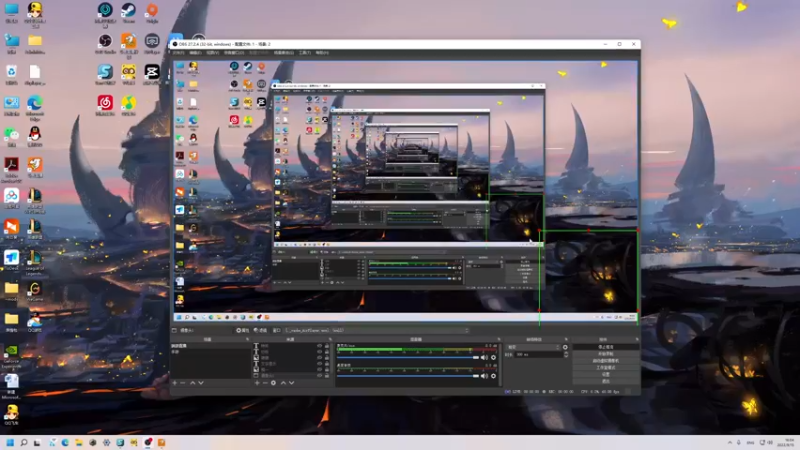Screen dimensions: 800x450
Task: Open the Steam desktop shortcut
Action: [129, 13]
